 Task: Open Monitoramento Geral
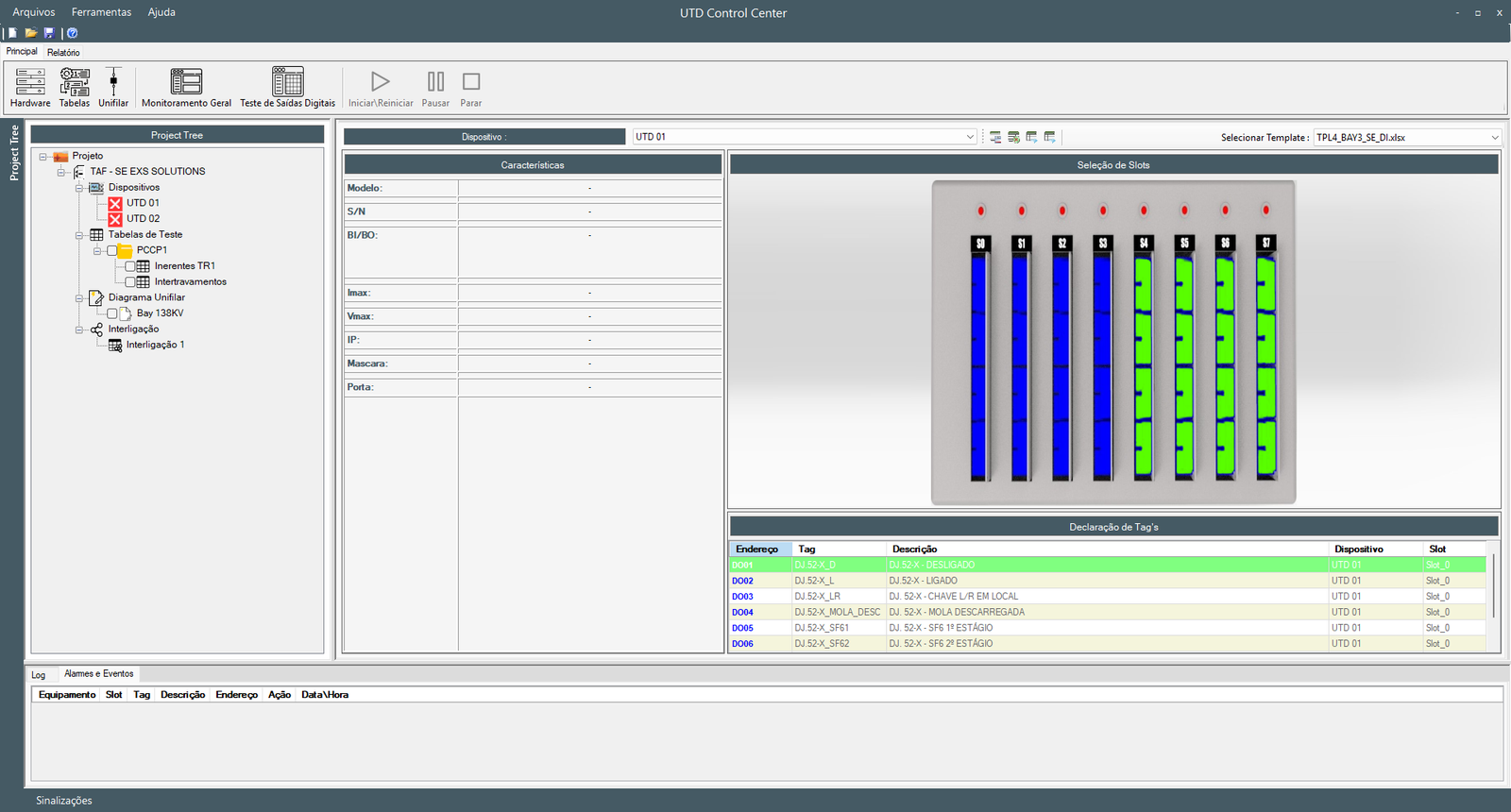[x=186, y=88]
